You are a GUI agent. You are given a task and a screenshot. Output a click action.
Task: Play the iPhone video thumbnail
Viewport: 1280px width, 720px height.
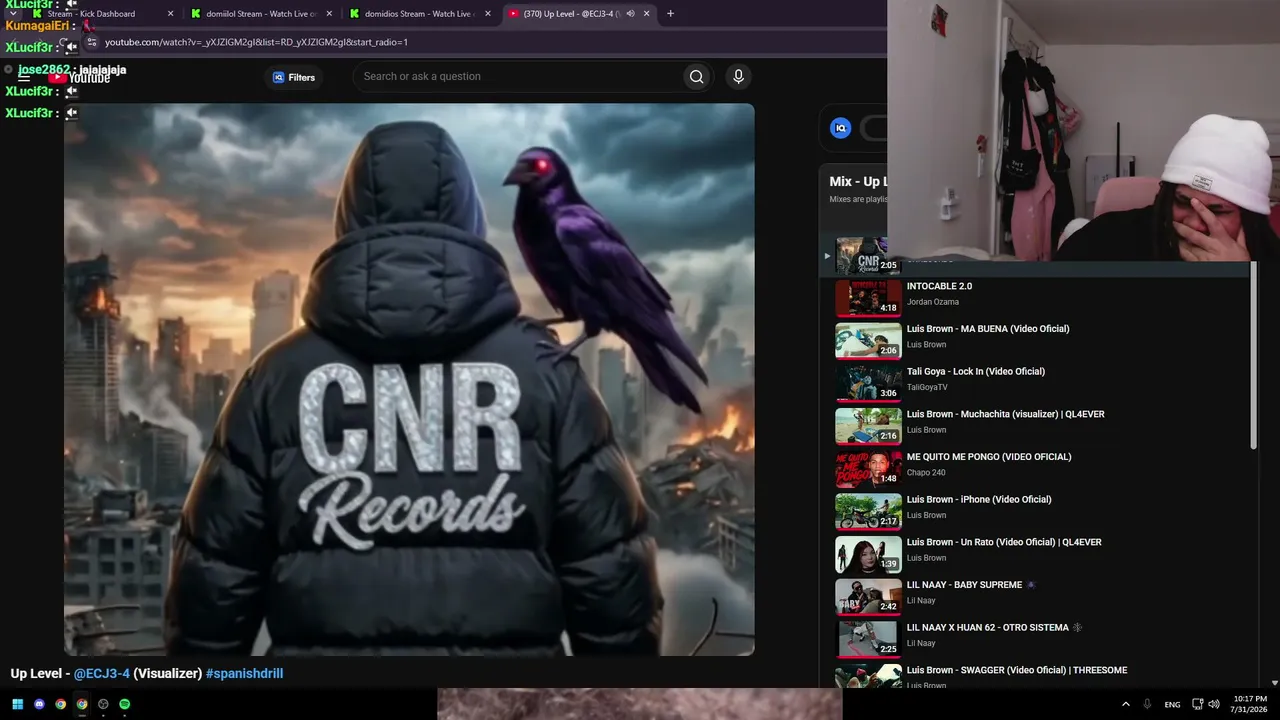click(x=868, y=511)
